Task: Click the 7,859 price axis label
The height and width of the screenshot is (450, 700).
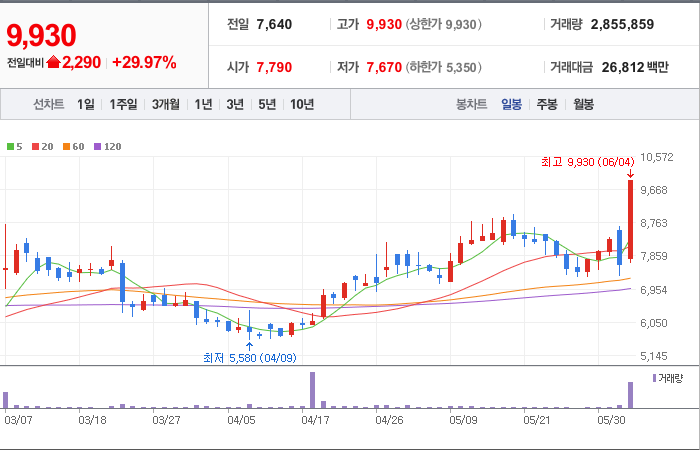Action: 654,256
